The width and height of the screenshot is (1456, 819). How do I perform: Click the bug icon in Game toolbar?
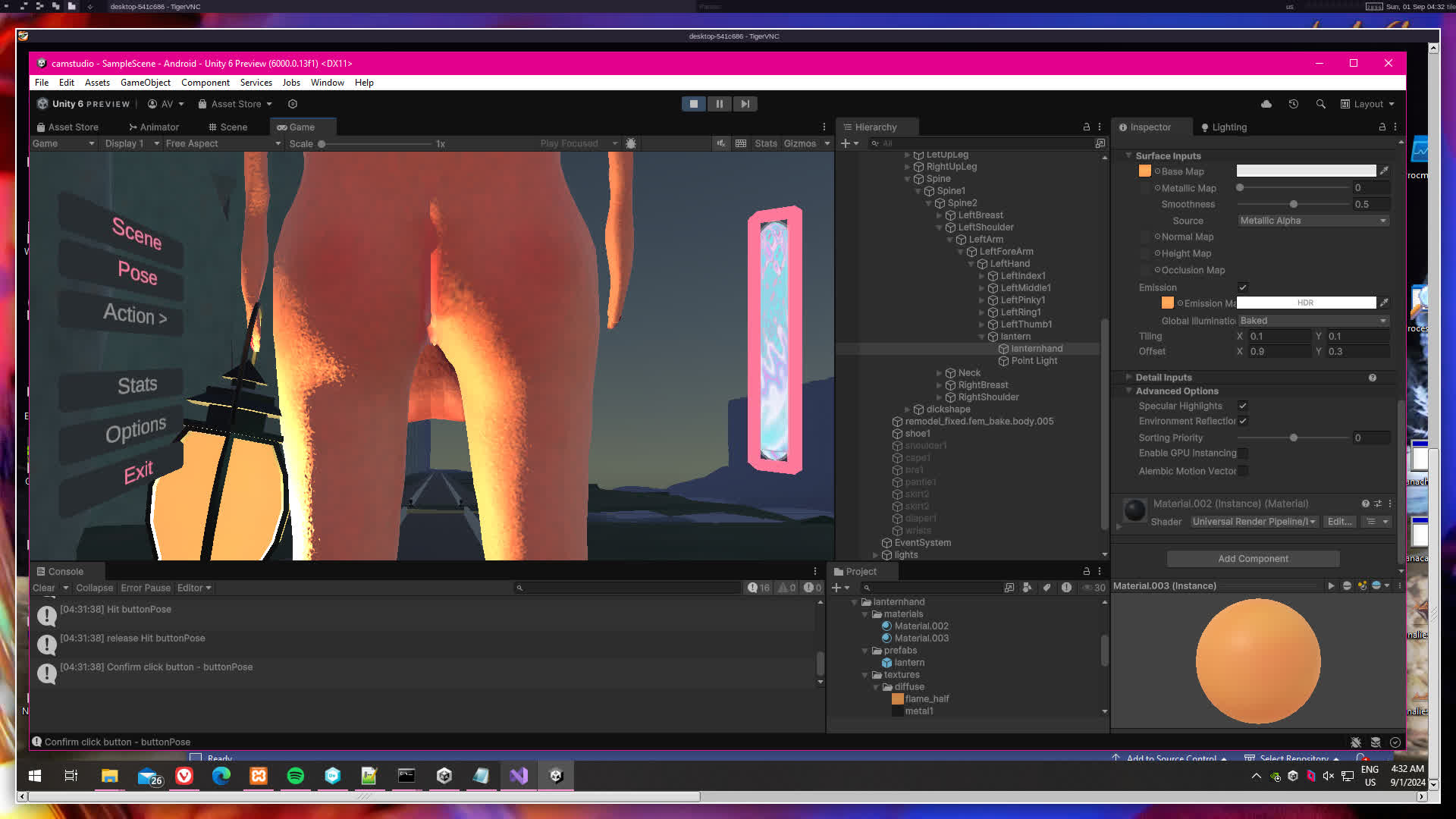[x=630, y=143]
